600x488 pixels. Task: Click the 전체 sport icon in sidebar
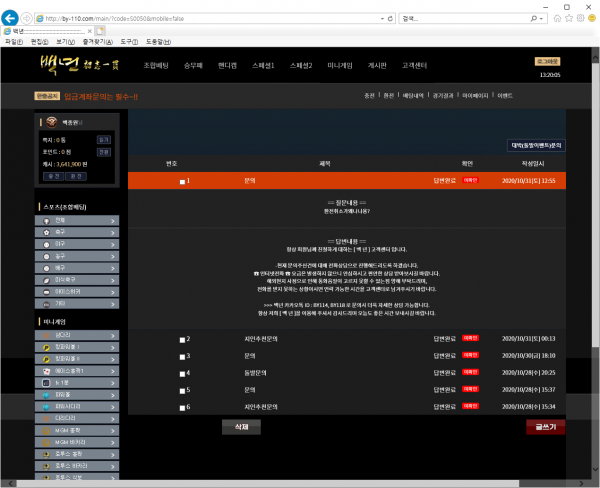(x=46, y=220)
